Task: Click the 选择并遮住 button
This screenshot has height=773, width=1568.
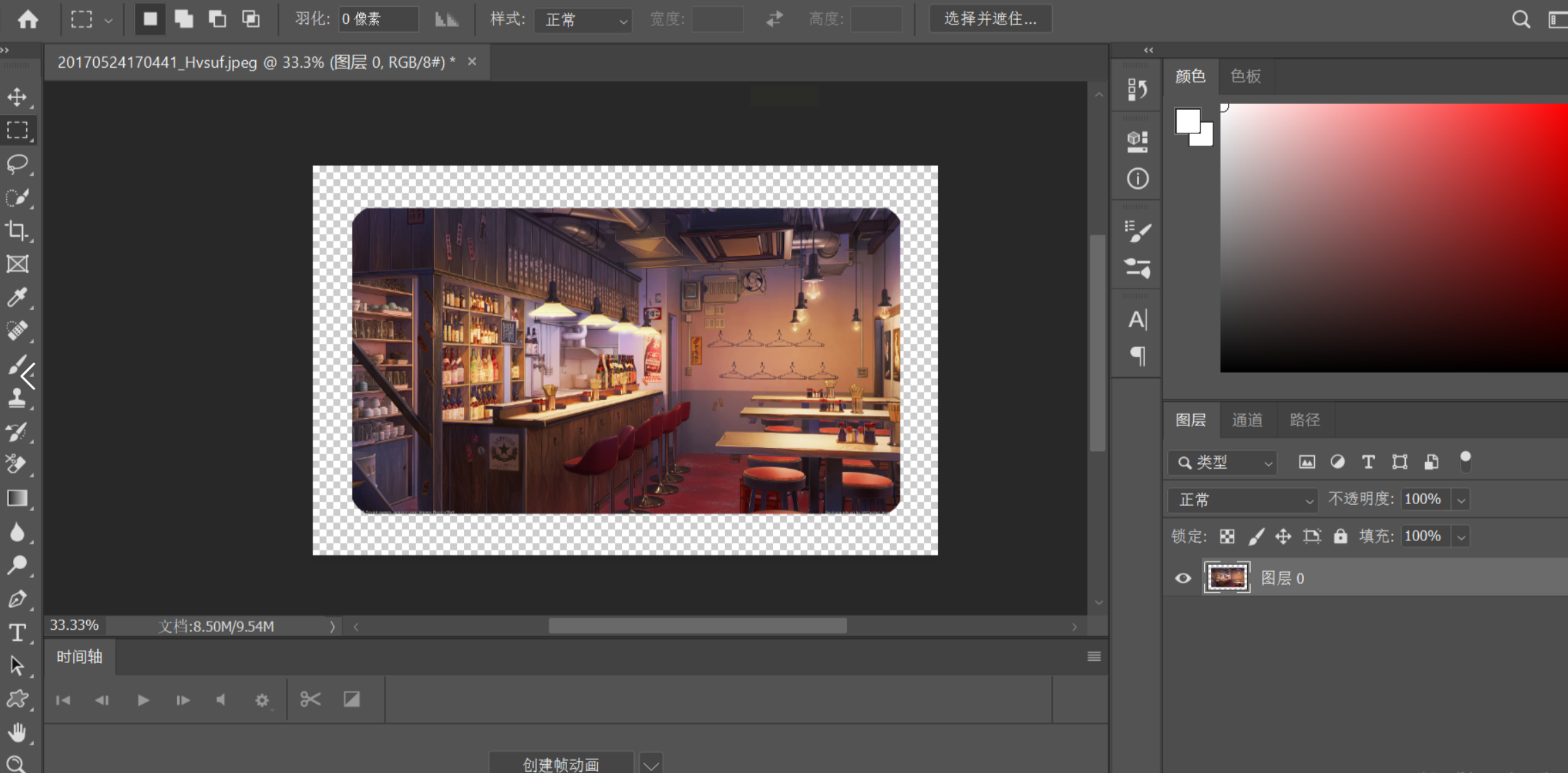Action: 990,19
